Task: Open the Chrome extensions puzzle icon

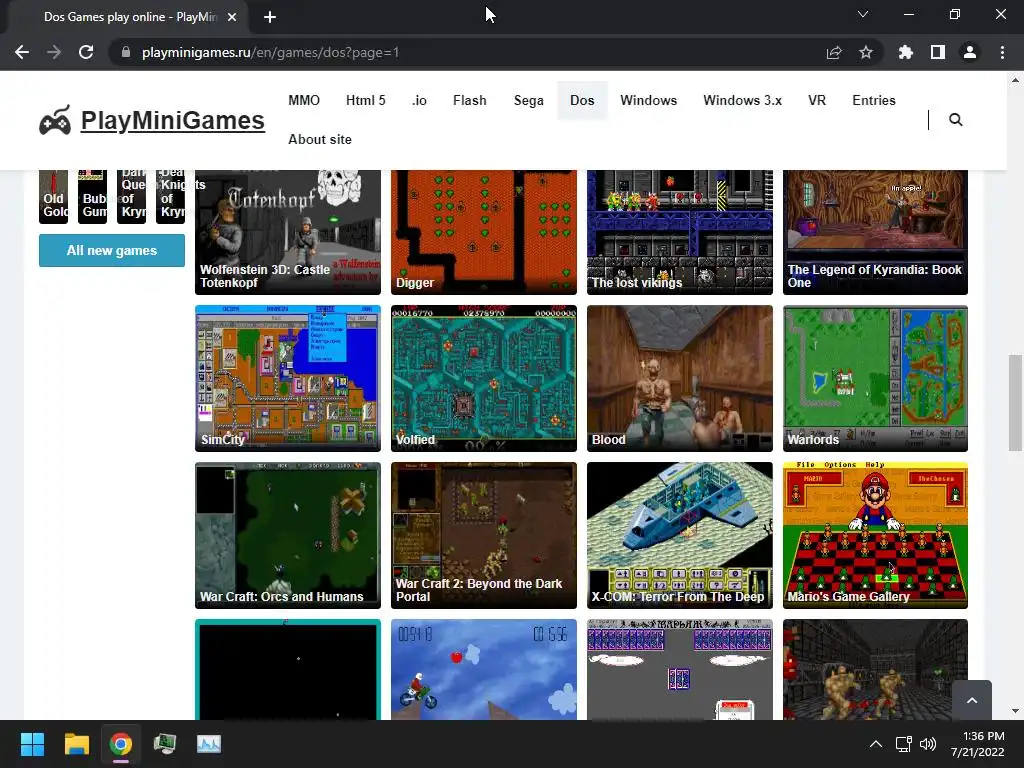Action: click(x=906, y=52)
